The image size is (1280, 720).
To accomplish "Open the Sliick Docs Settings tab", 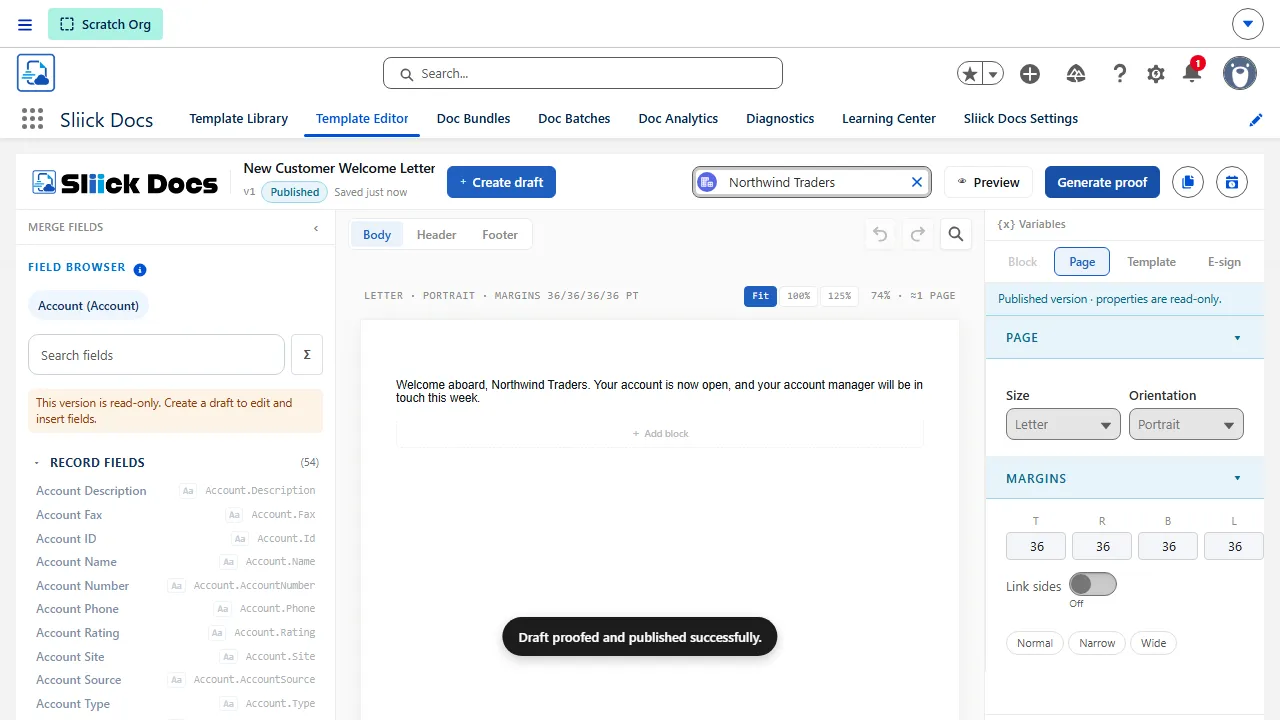I will click(1021, 119).
